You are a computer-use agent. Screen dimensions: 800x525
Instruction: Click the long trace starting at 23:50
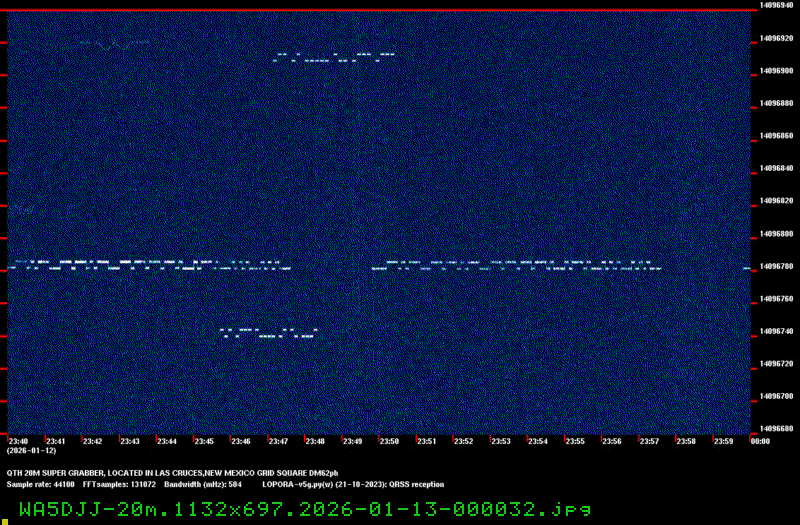pyautogui.click(x=516, y=265)
